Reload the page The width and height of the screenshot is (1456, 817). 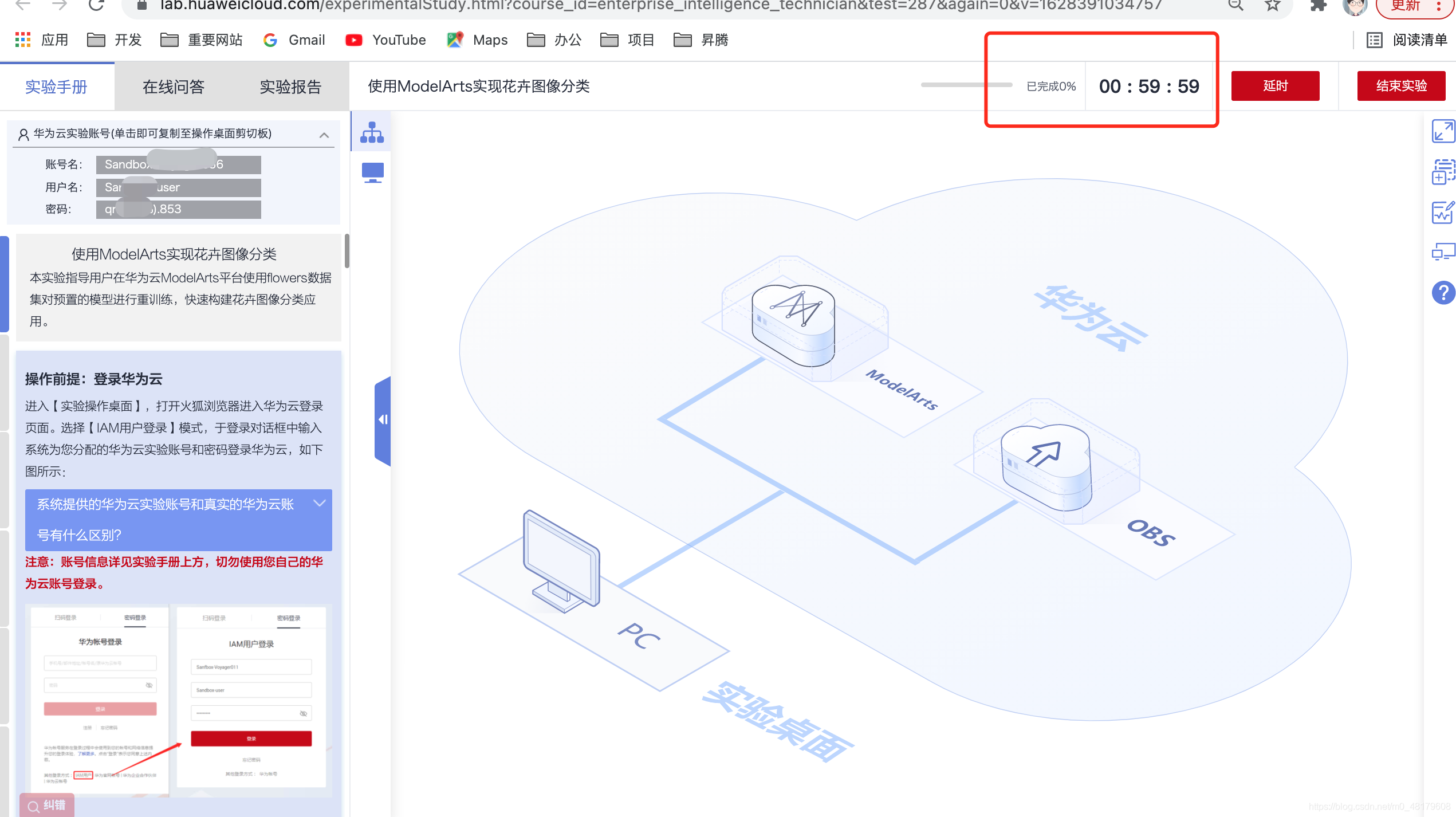click(x=96, y=5)
